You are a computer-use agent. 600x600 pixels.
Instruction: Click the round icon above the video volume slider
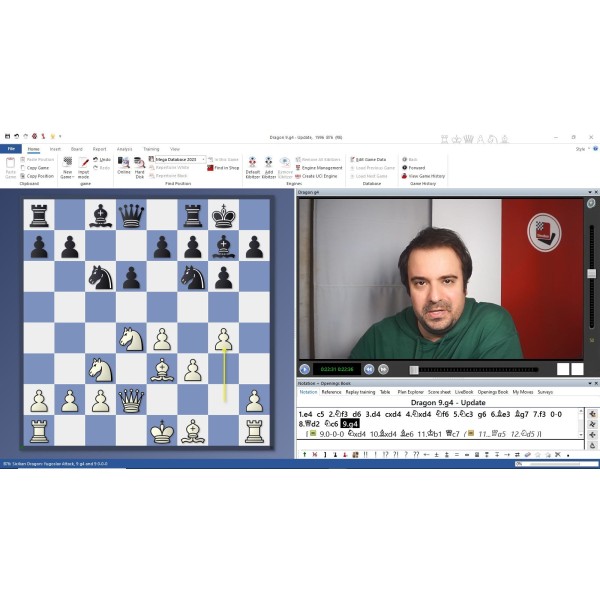tap(591, 203)
